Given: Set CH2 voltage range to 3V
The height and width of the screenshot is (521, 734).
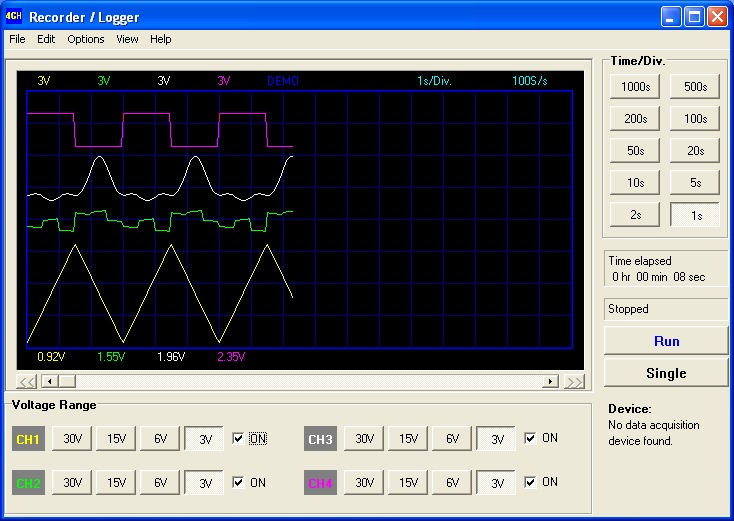Looking at the screenshot, I should point(204,483).
